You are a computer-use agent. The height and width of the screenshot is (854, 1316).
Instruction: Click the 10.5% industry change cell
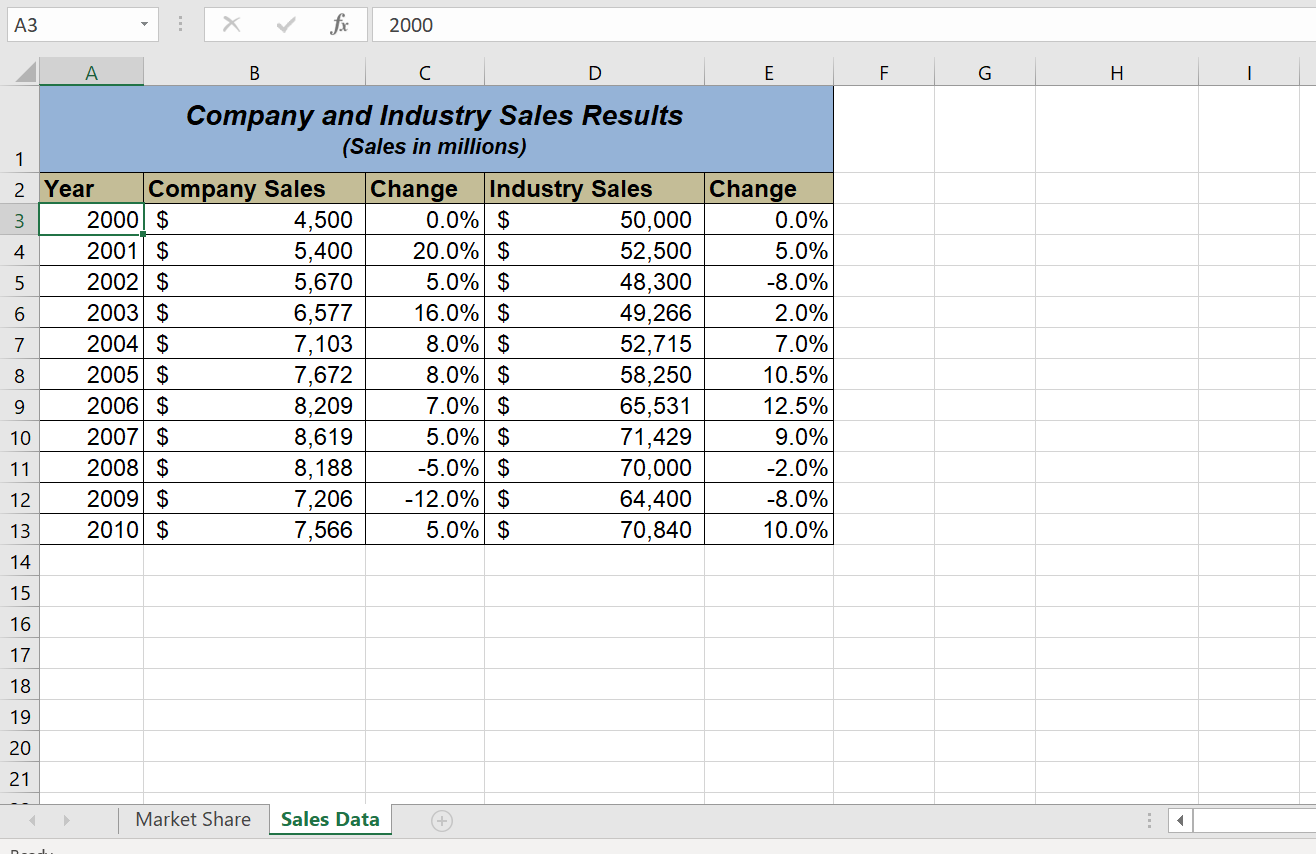point(768,374)
